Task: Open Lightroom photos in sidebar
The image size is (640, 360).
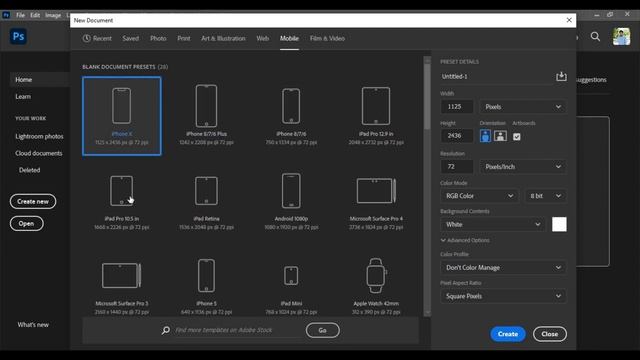Action: click(39, 136)
